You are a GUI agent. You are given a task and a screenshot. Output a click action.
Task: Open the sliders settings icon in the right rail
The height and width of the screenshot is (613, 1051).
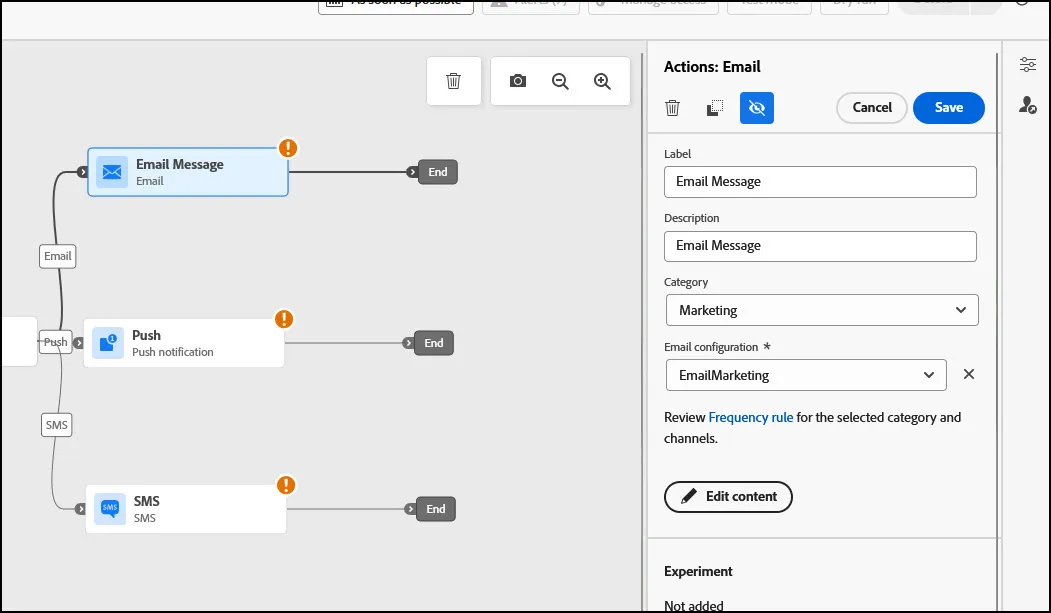point(1028,64)
